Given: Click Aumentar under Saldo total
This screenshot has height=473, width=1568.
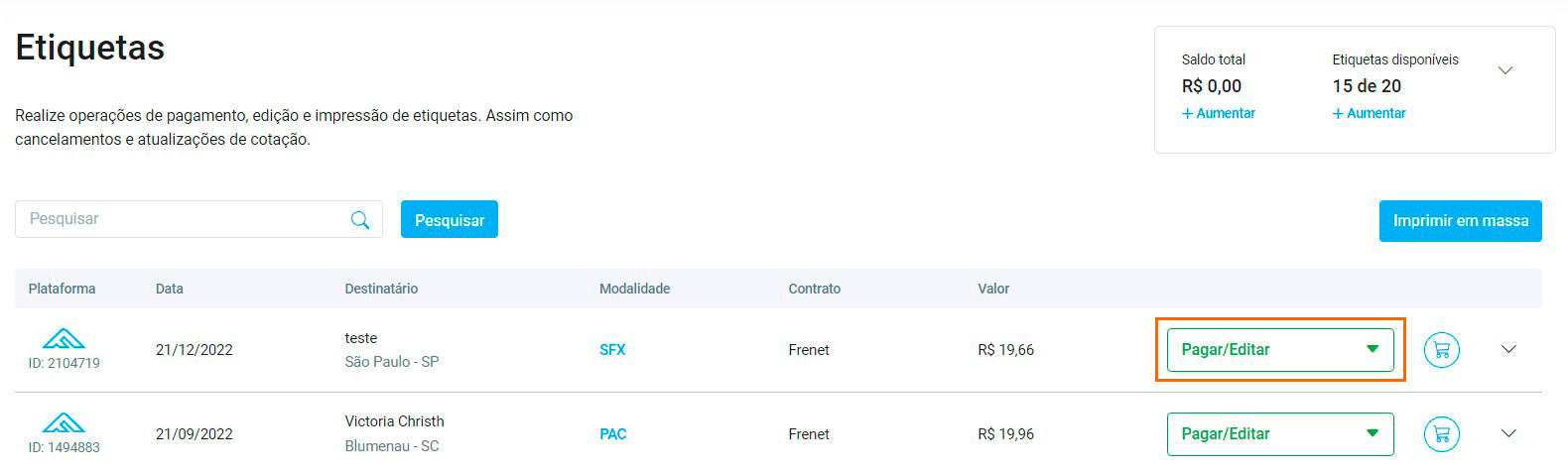Looking at the screenshot, I should (x=1219, y=114).
